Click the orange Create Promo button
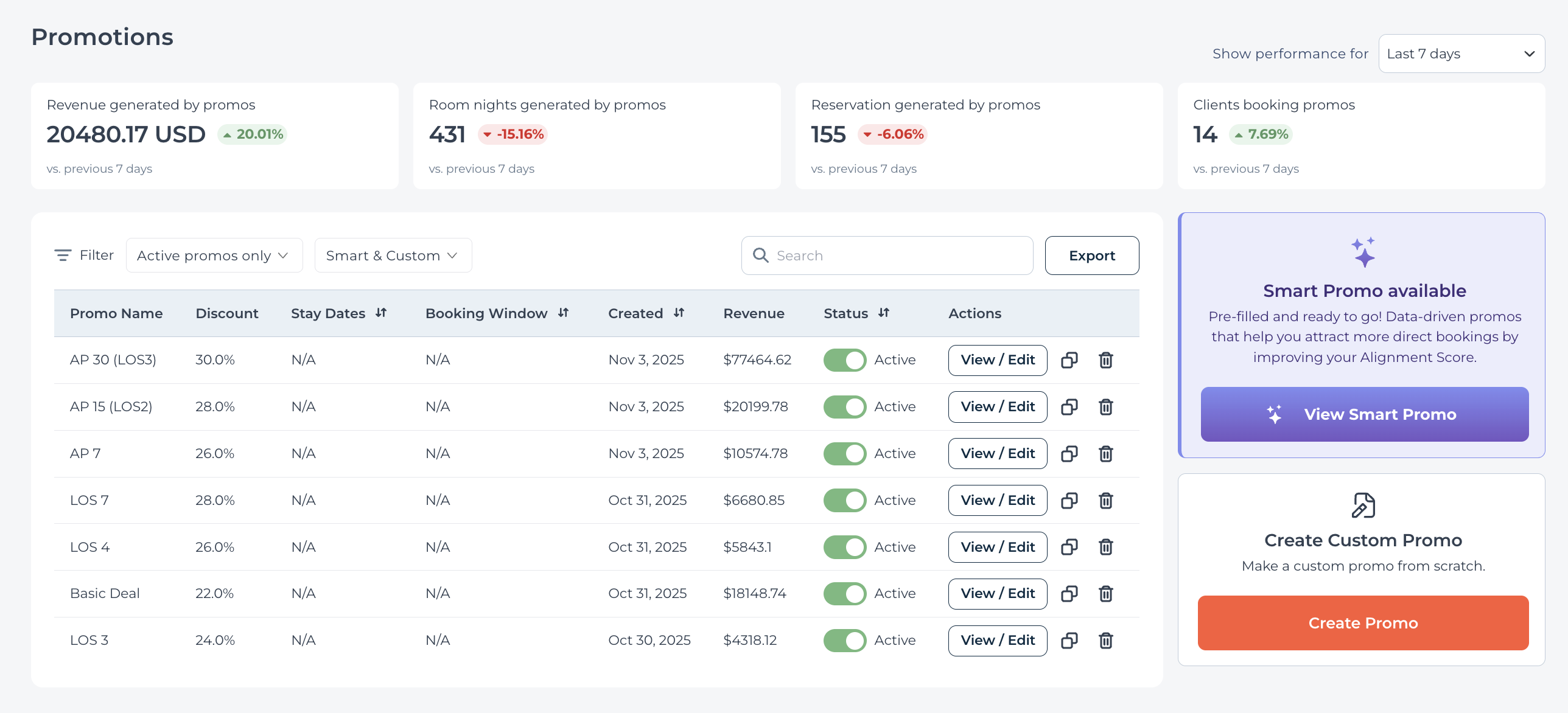Viewport: 1568px width, 713px height. [x=1362, y=623]
